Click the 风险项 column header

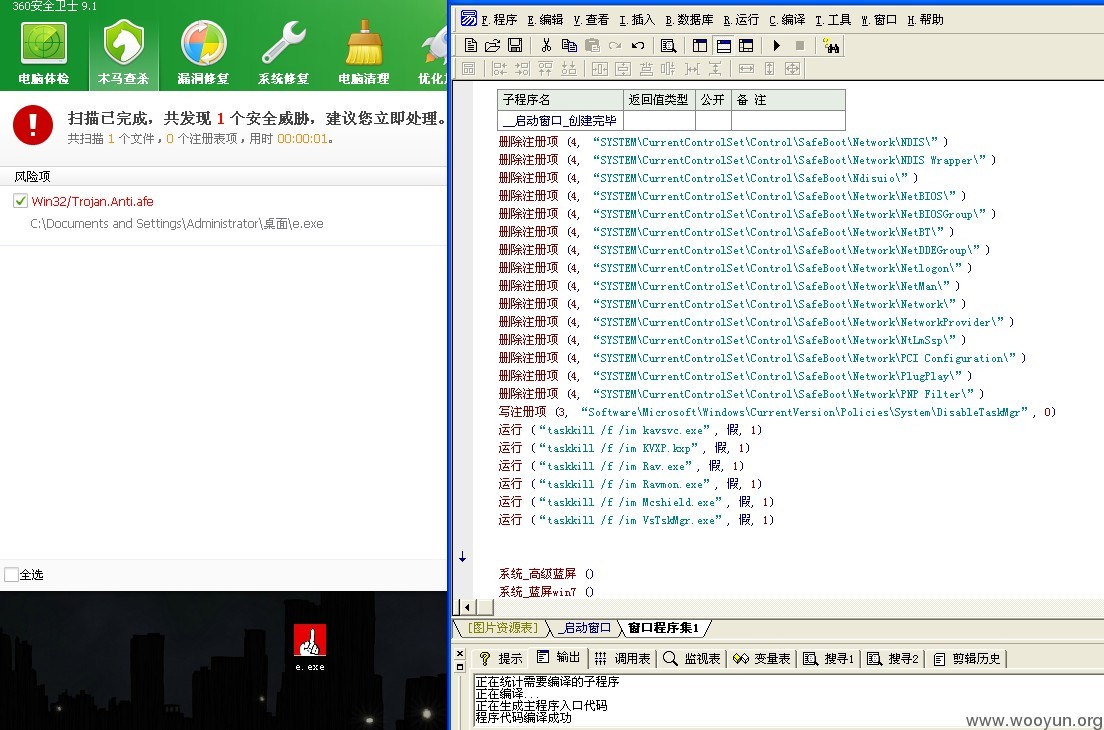tap(32, 176)
